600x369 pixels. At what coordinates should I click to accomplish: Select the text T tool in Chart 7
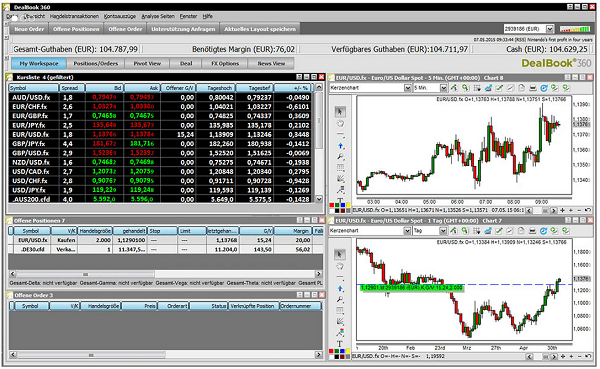point(339,344)
